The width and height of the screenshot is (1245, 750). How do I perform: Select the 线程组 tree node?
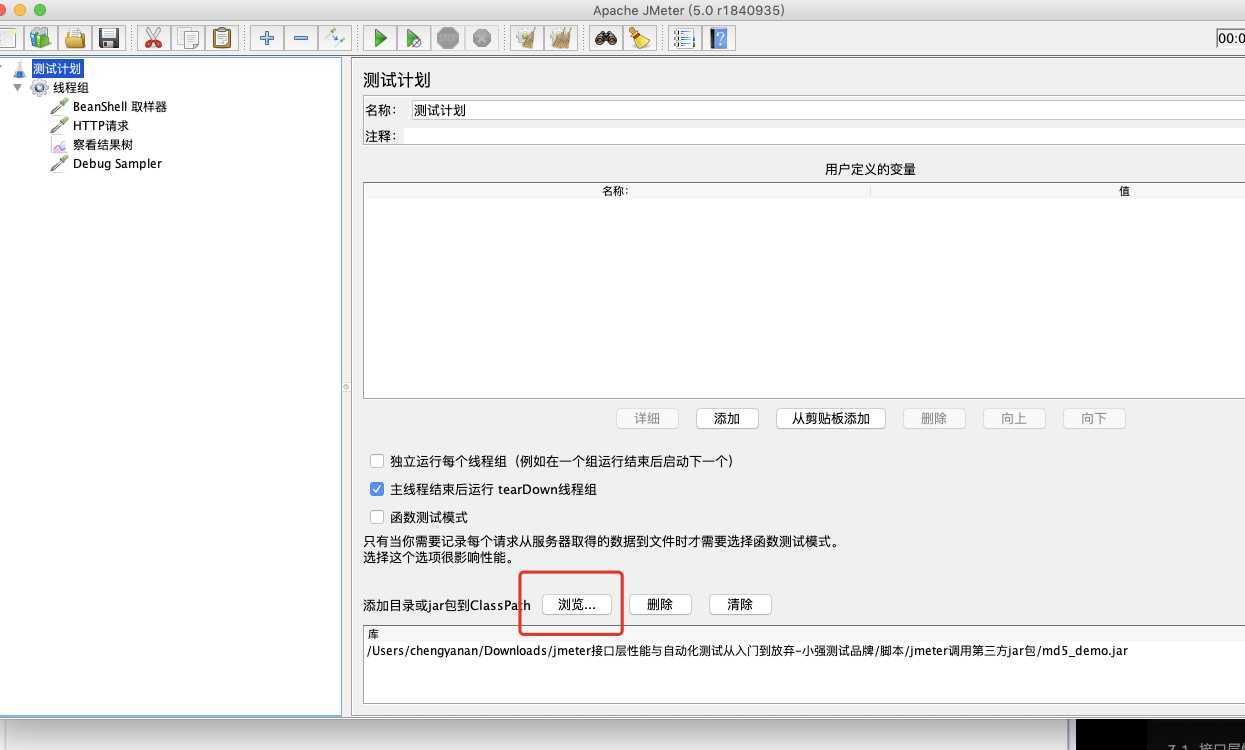pos(70,88)
